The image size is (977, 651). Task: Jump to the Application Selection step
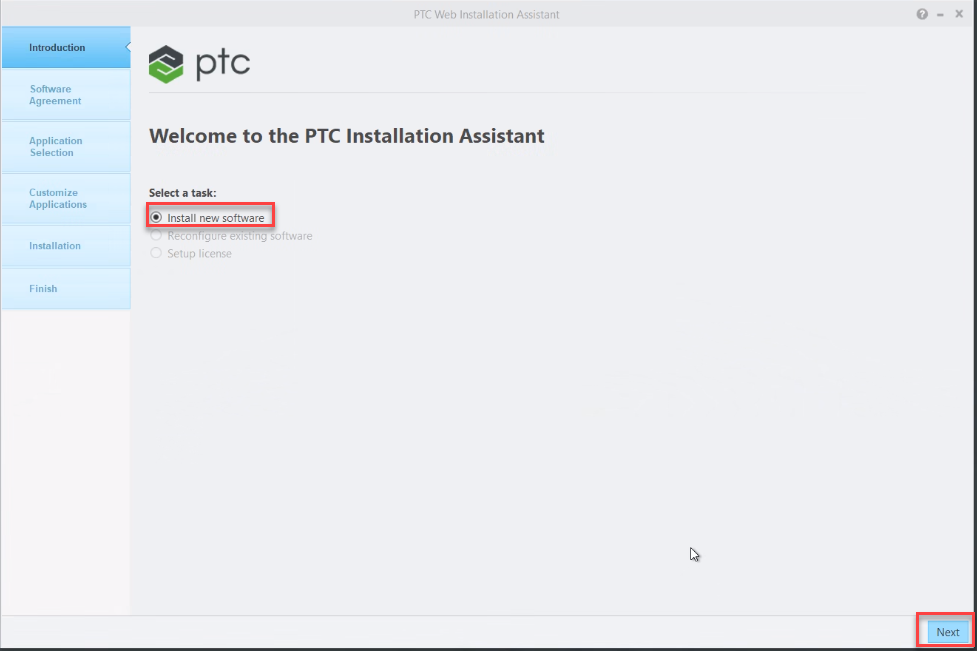pyautogui.click(x=65, y=146)
